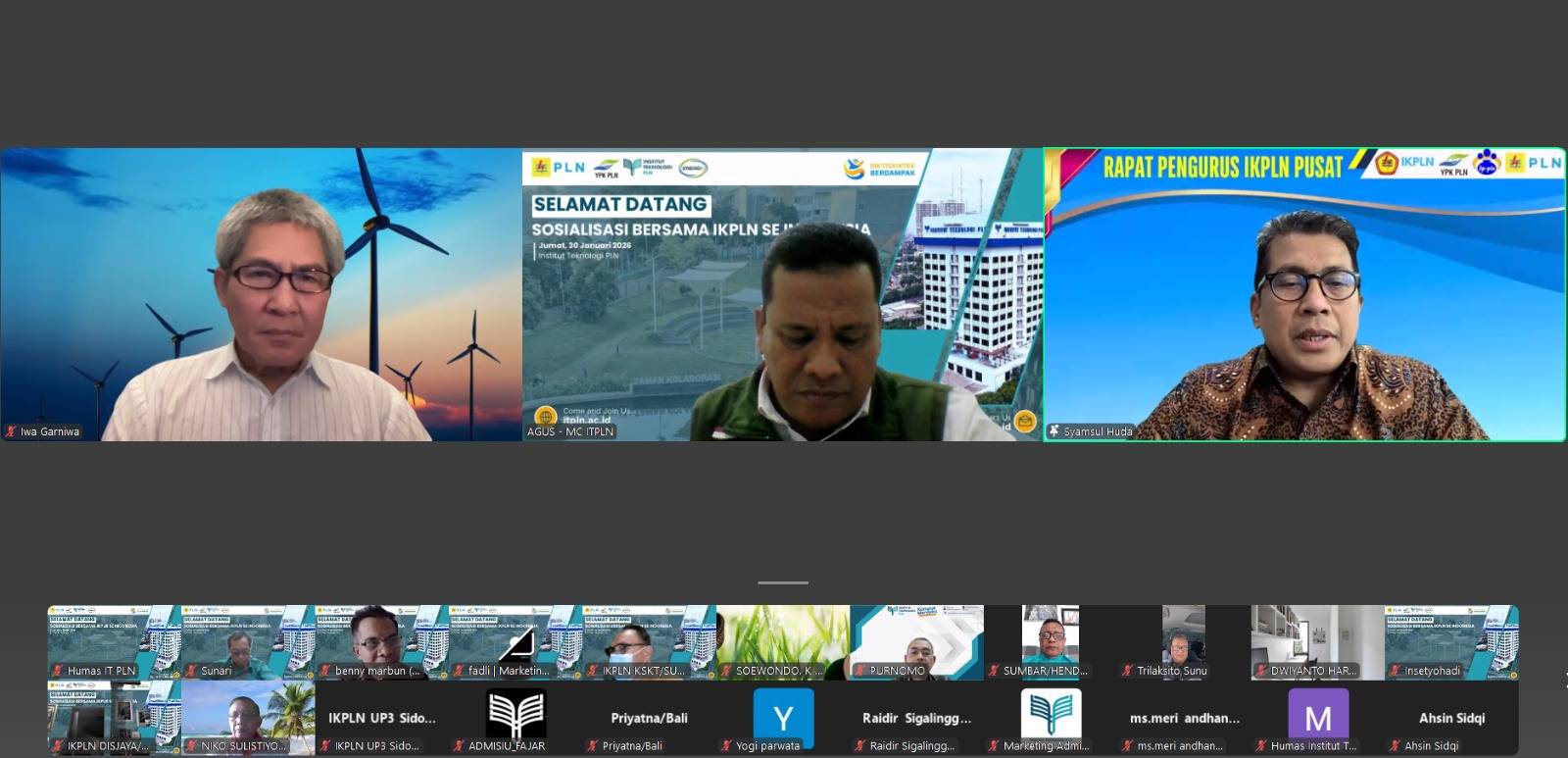Image resolution: width=1568 pixels, height=758 pixels.
Task: Click the pin icon beside Syamsul Huda's name
Action: pyautogui.click(x=1054, y=431)
